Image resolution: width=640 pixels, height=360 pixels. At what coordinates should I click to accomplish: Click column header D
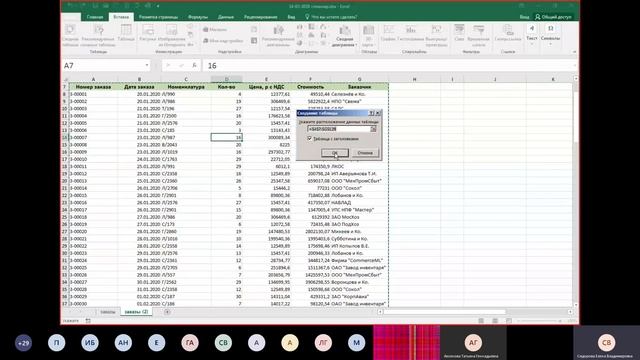[227, 79]
